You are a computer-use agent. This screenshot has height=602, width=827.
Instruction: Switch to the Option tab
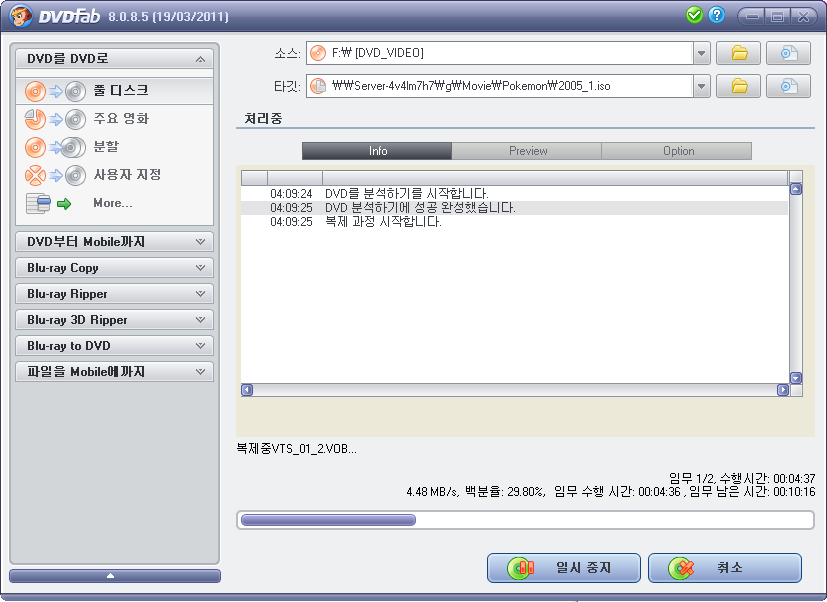tap(677, 151)
